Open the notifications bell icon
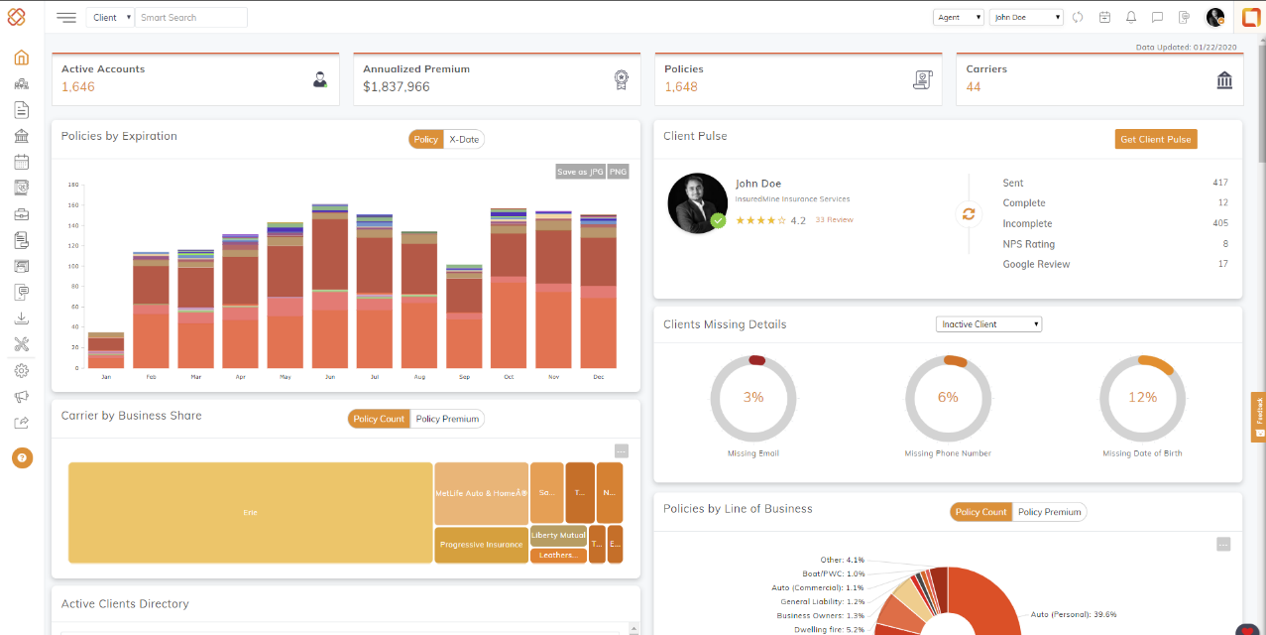Screen dimensions: 1266x635 1131,17
